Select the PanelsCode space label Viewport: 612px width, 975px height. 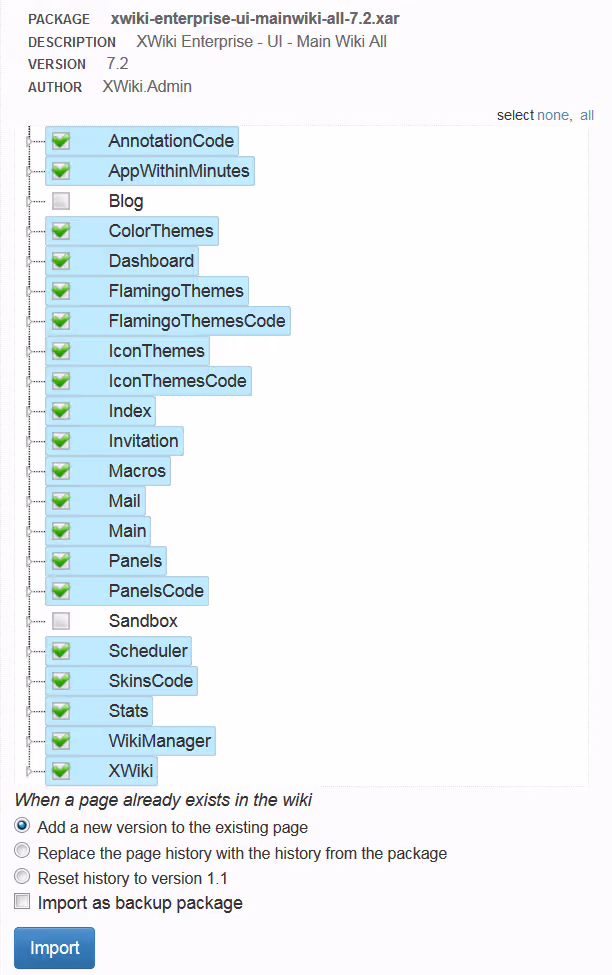click(x=156, y=591)
